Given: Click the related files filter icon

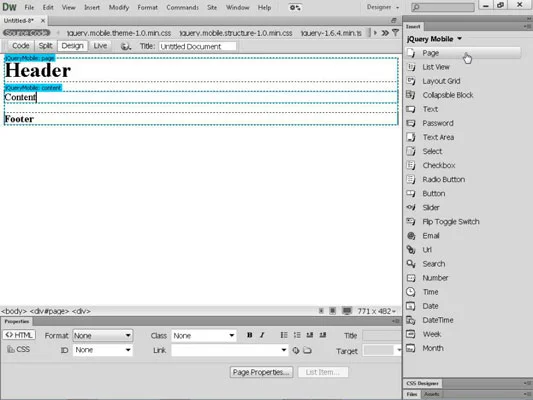Looking at the screenshot, I should (395, 33).
